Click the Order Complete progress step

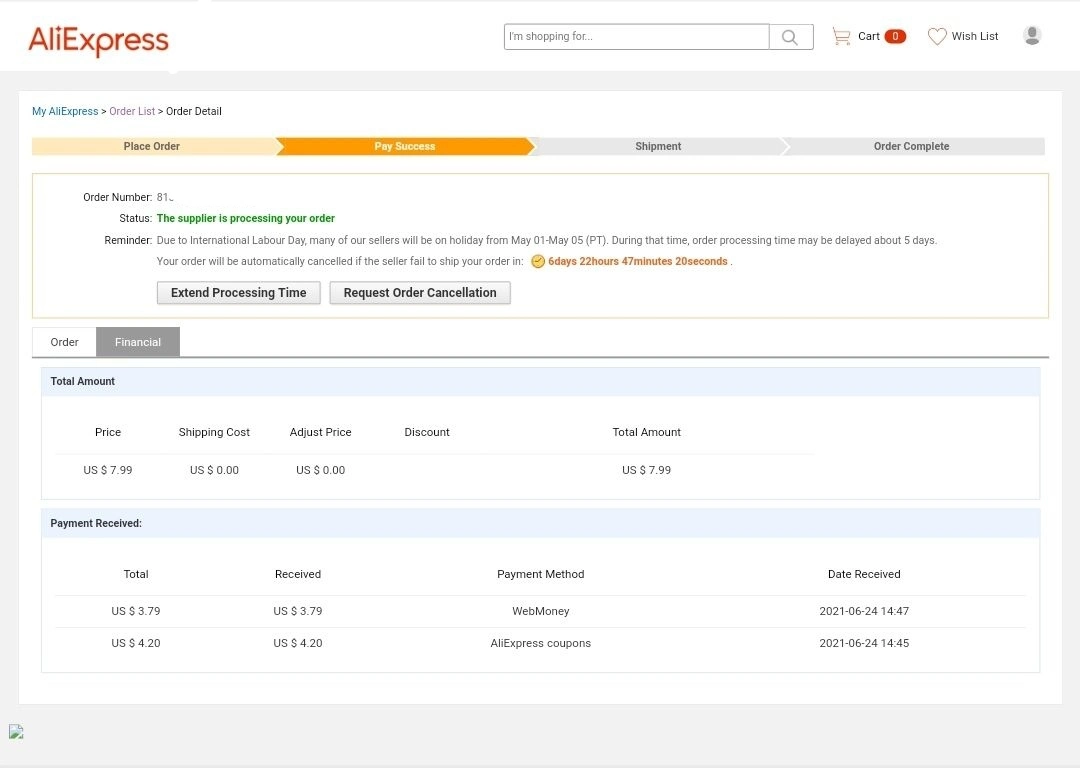tap(912, 146)
